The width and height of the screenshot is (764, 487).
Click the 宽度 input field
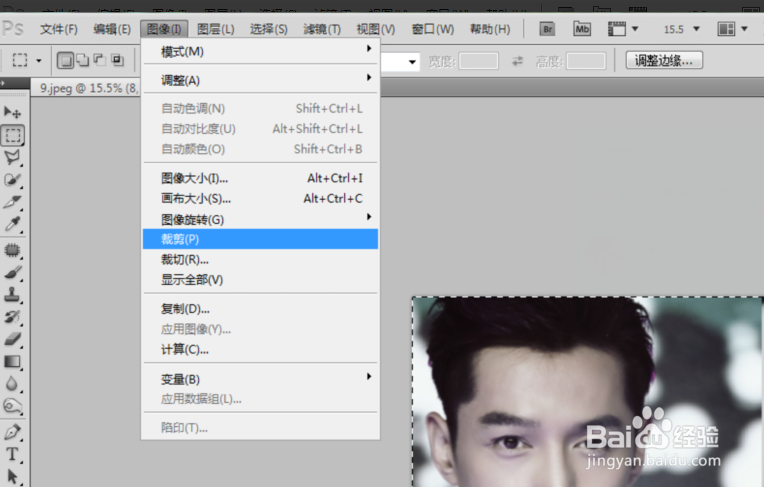(478, 61)
